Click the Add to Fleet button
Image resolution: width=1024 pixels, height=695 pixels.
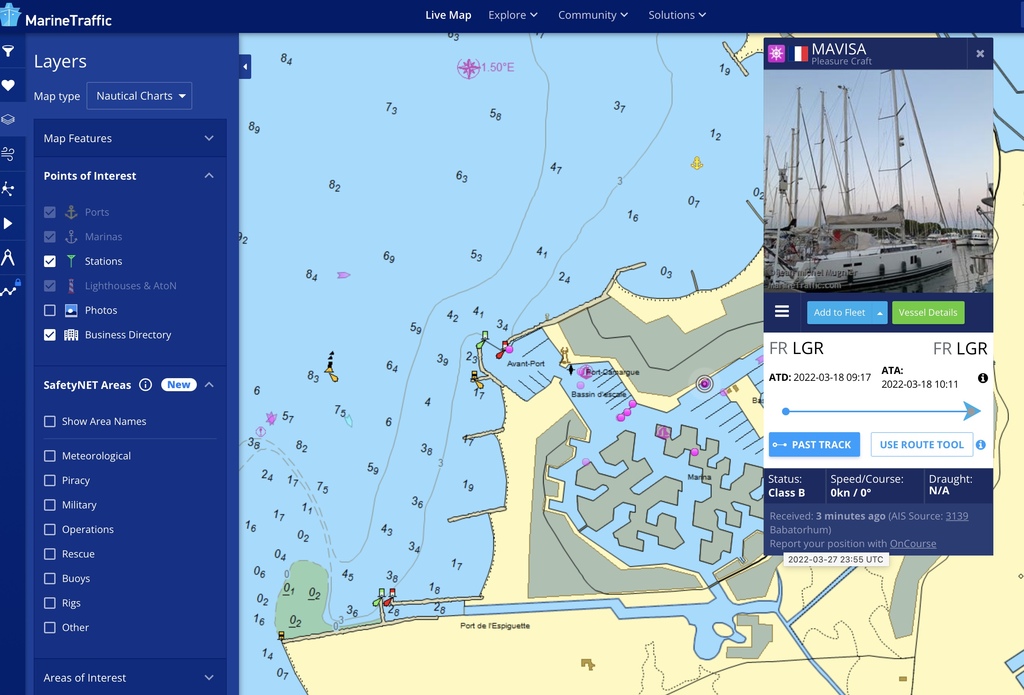pos(839,313)
